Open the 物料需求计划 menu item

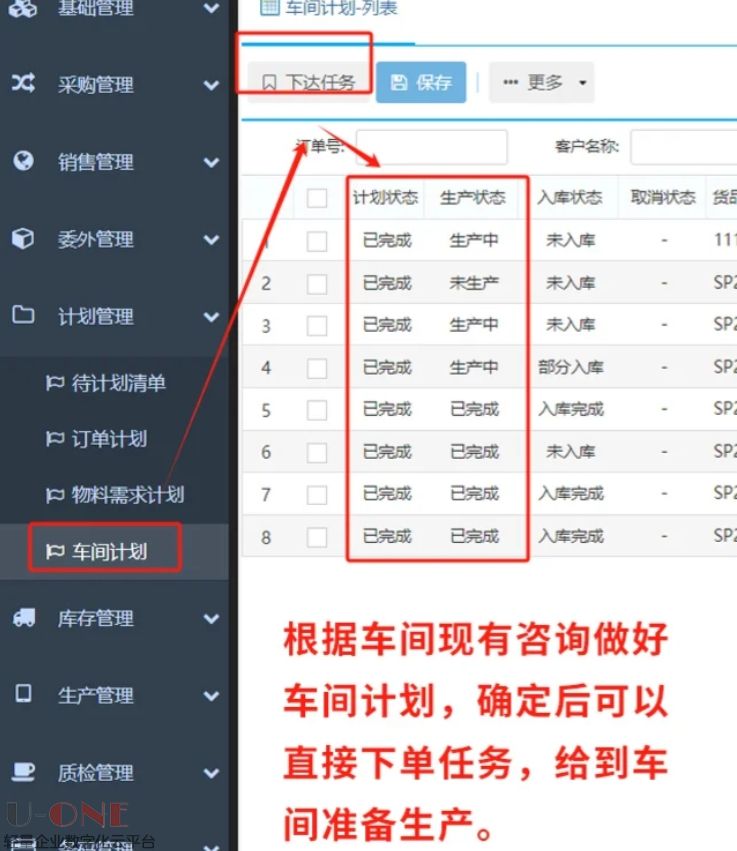tap(114, 494)
